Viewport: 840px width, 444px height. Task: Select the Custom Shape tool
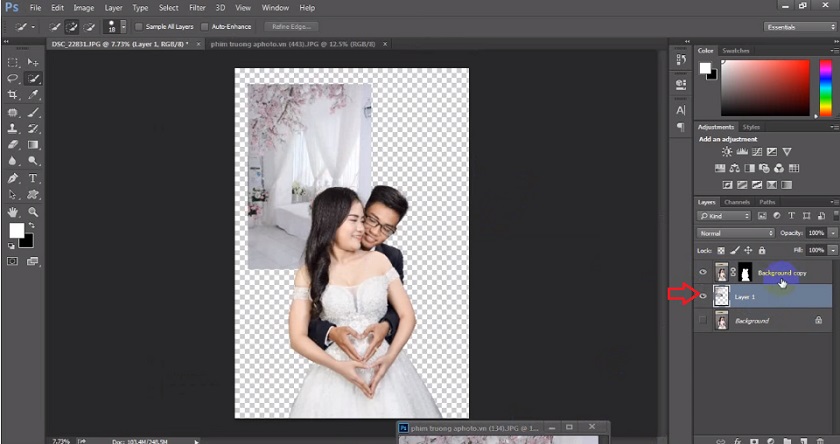(x=33, y=194)
